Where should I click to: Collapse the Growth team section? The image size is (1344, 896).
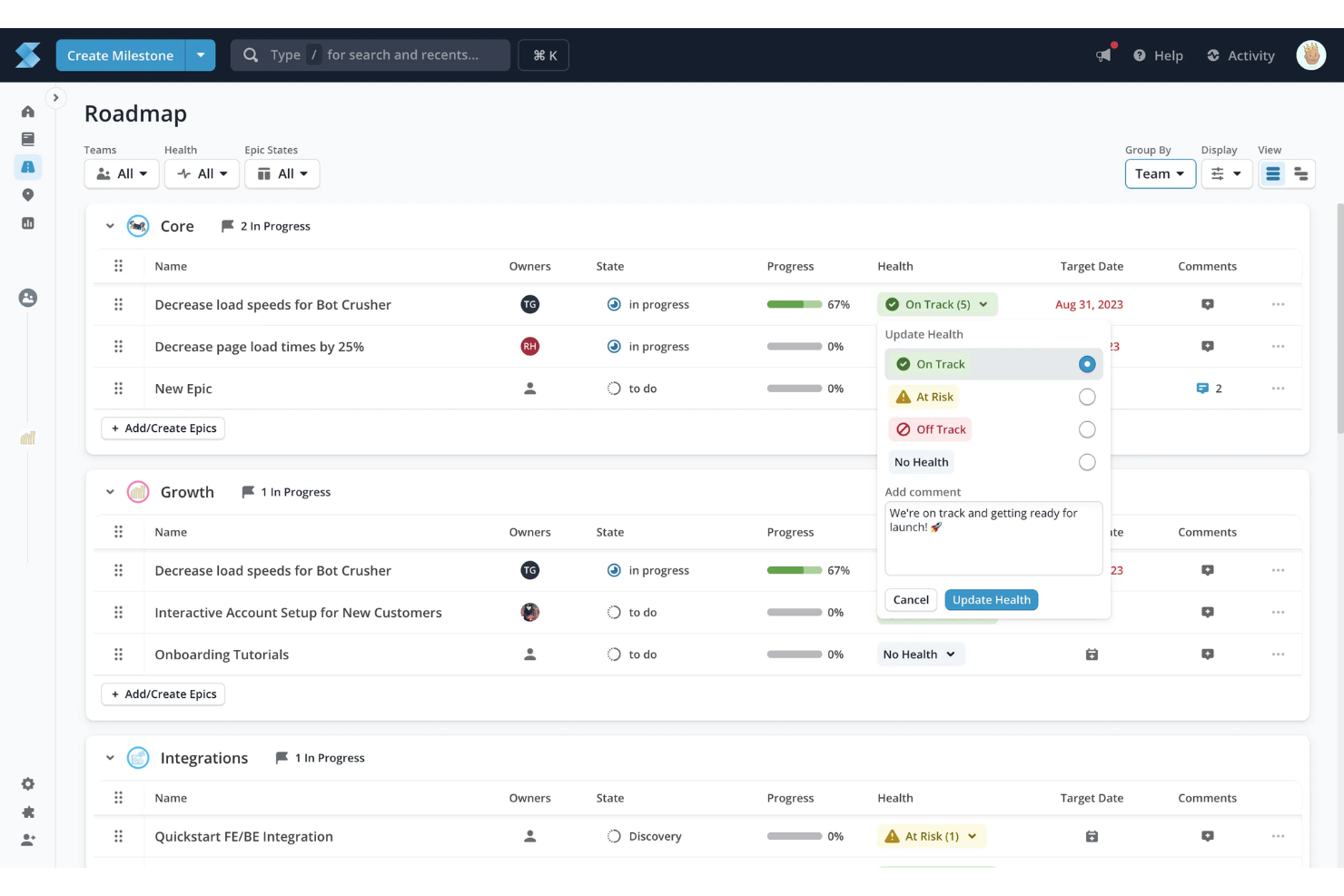(x=110, y=491)
